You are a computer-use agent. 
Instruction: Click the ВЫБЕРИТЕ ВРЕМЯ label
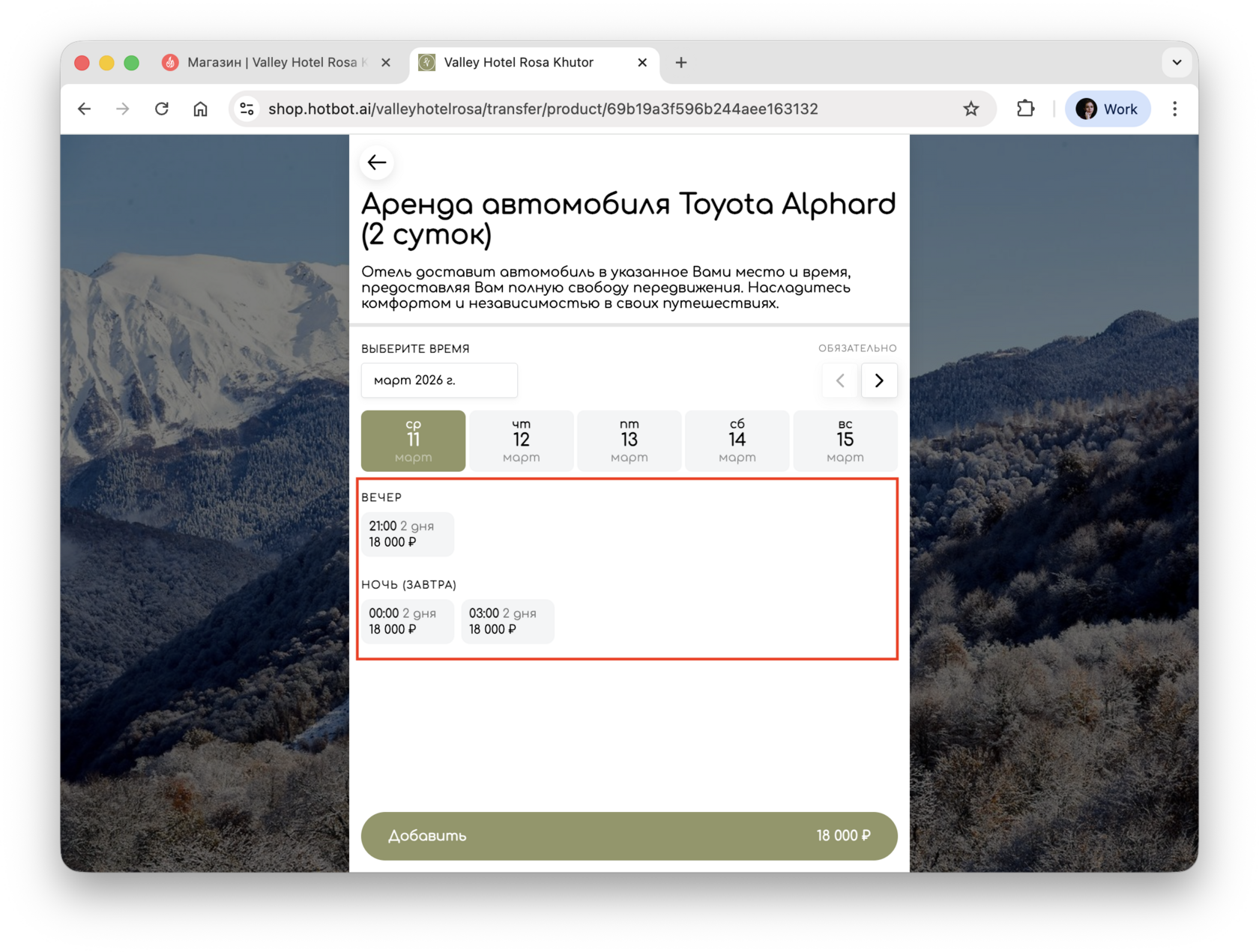pos(415,349)
